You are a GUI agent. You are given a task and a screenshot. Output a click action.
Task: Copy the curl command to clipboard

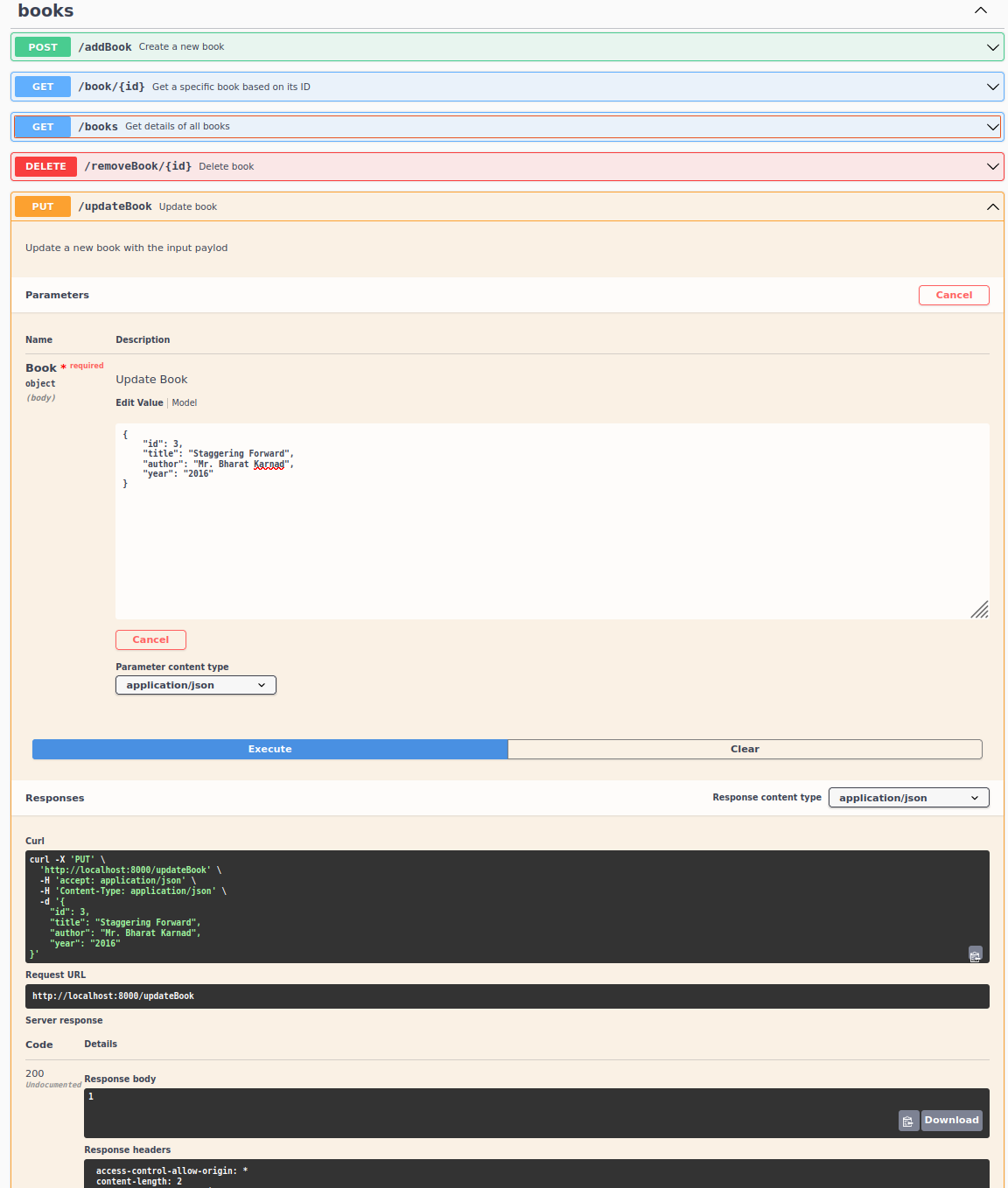pos(975,954)
